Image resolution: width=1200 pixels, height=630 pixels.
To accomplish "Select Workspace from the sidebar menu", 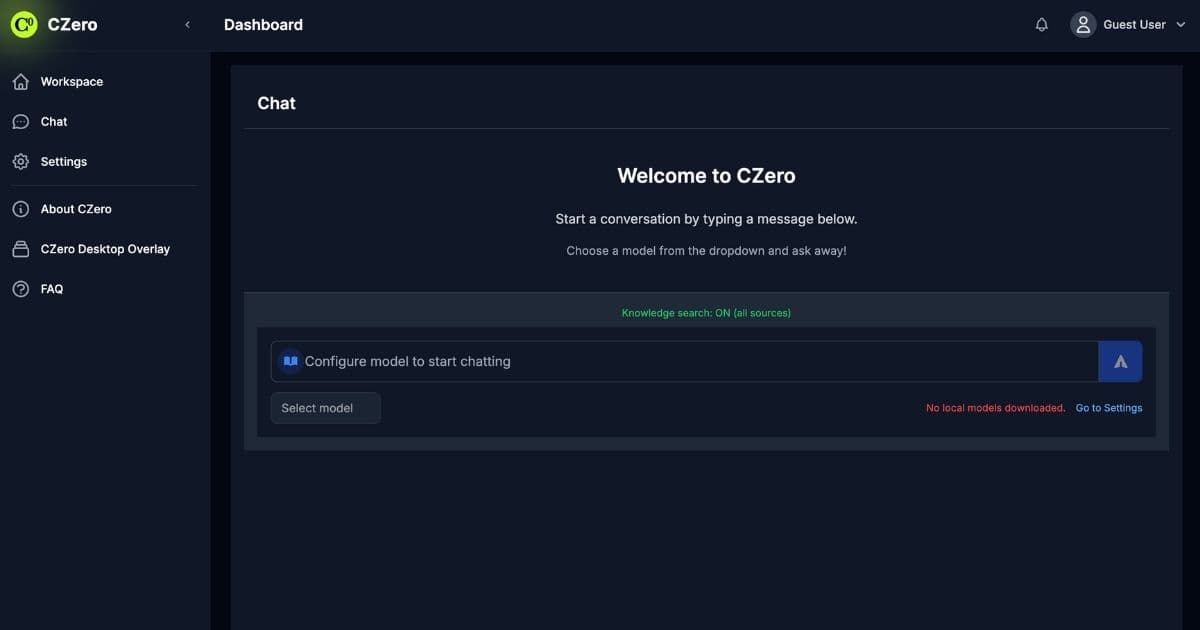I will pos(71,81).
